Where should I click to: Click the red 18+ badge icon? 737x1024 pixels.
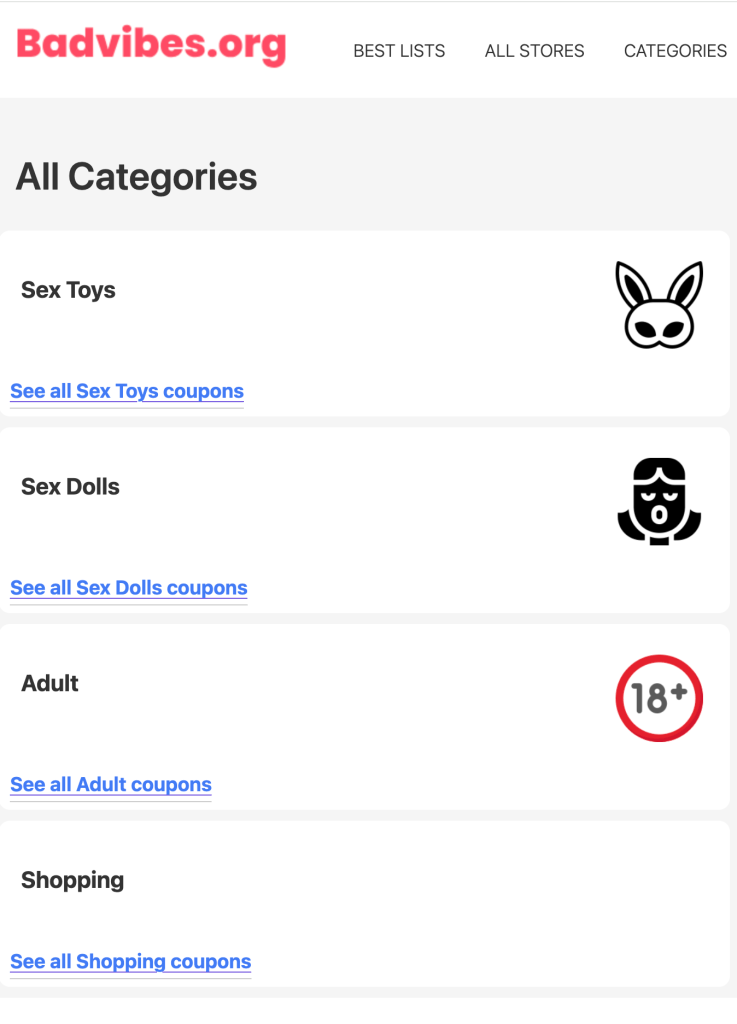pyautogui.click(x=659, y=698)
